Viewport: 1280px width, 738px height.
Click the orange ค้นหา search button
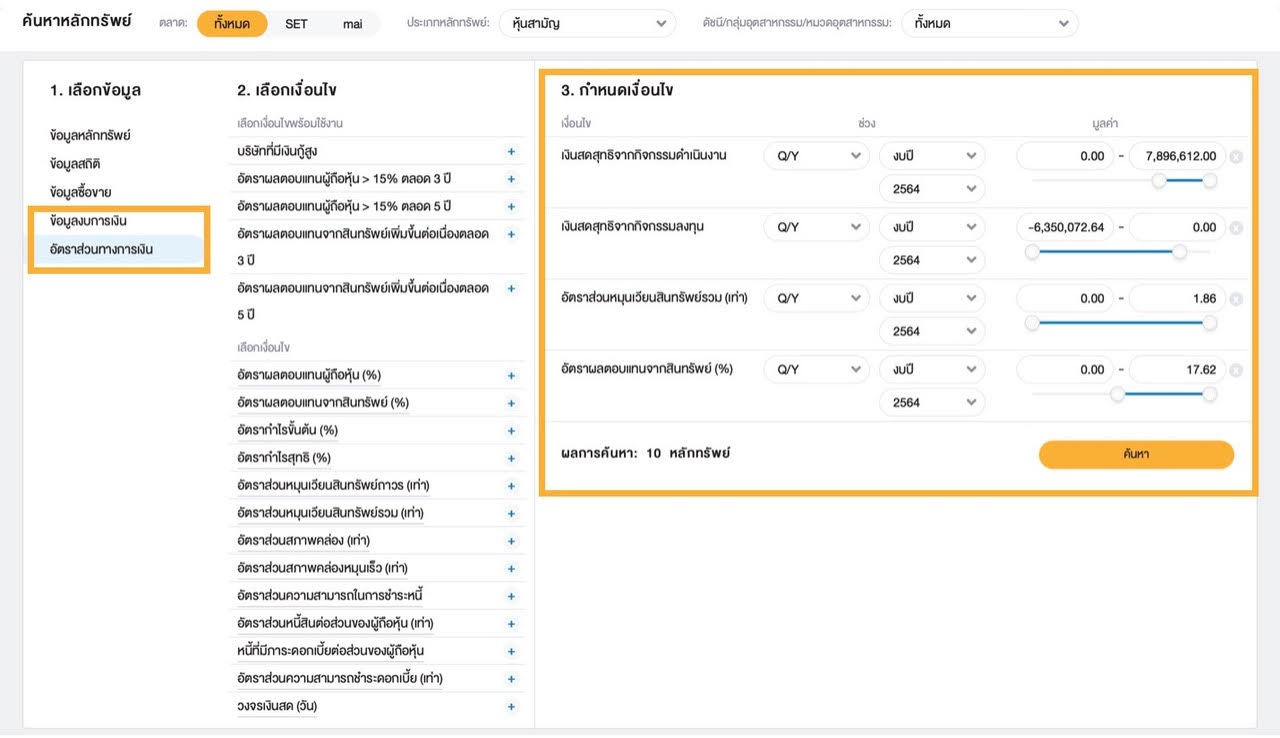click(1136, 454)
